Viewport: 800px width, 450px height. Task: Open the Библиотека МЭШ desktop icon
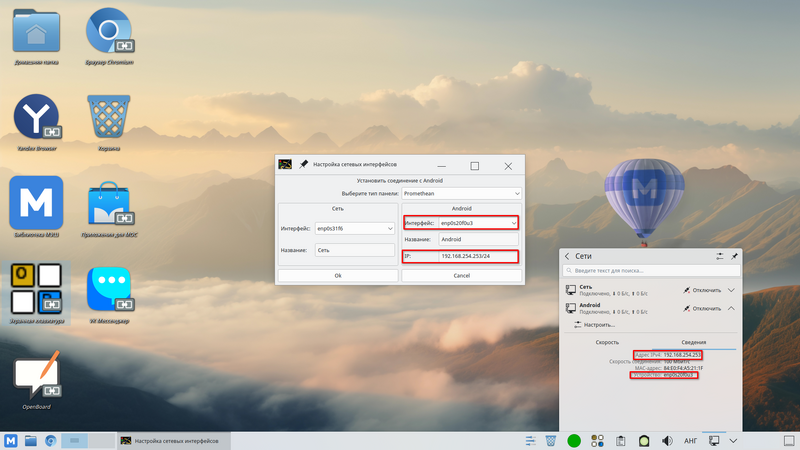(x=37, y=203)
